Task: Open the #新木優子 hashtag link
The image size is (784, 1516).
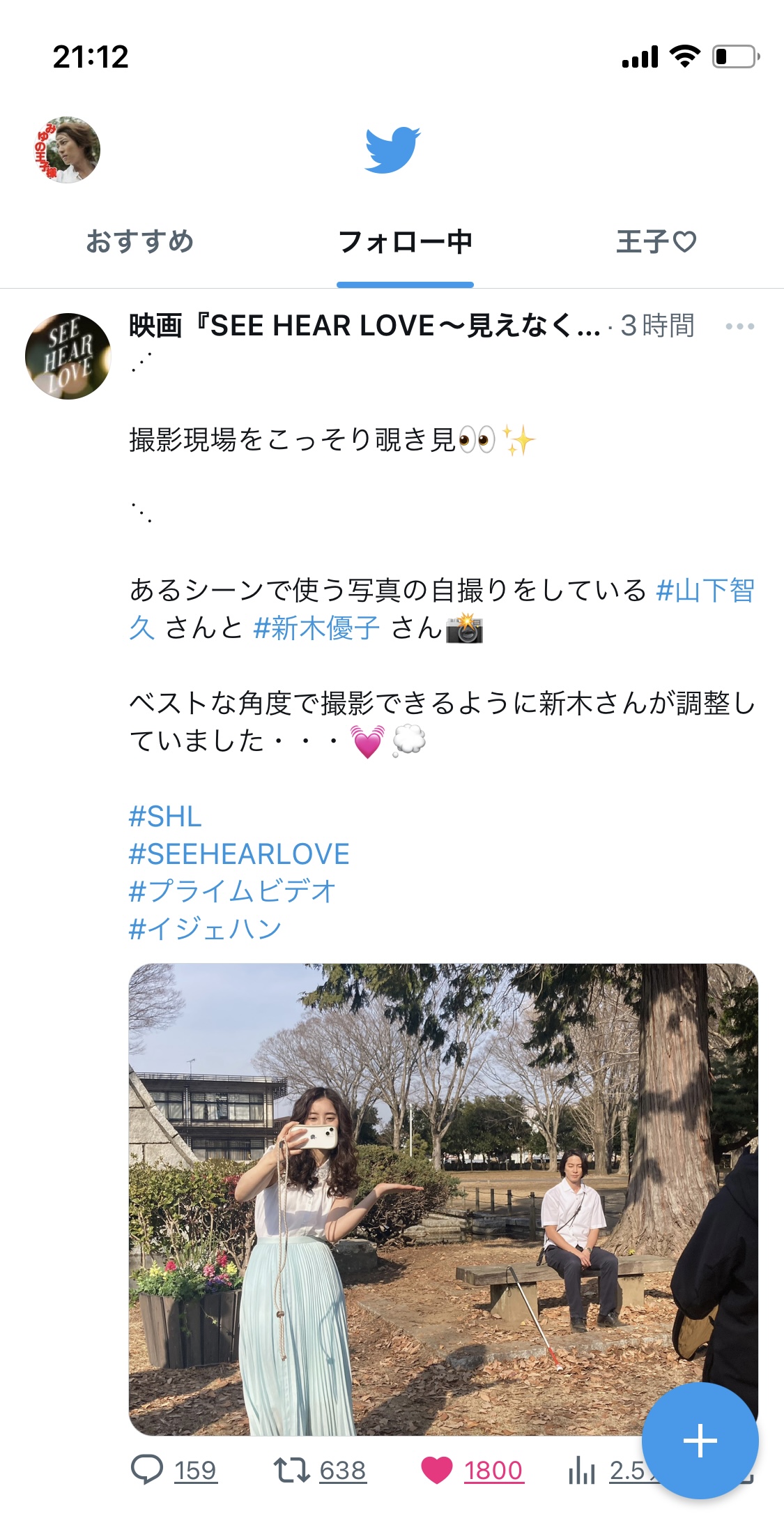Action: pyautogui.click(x=316, y=628)
